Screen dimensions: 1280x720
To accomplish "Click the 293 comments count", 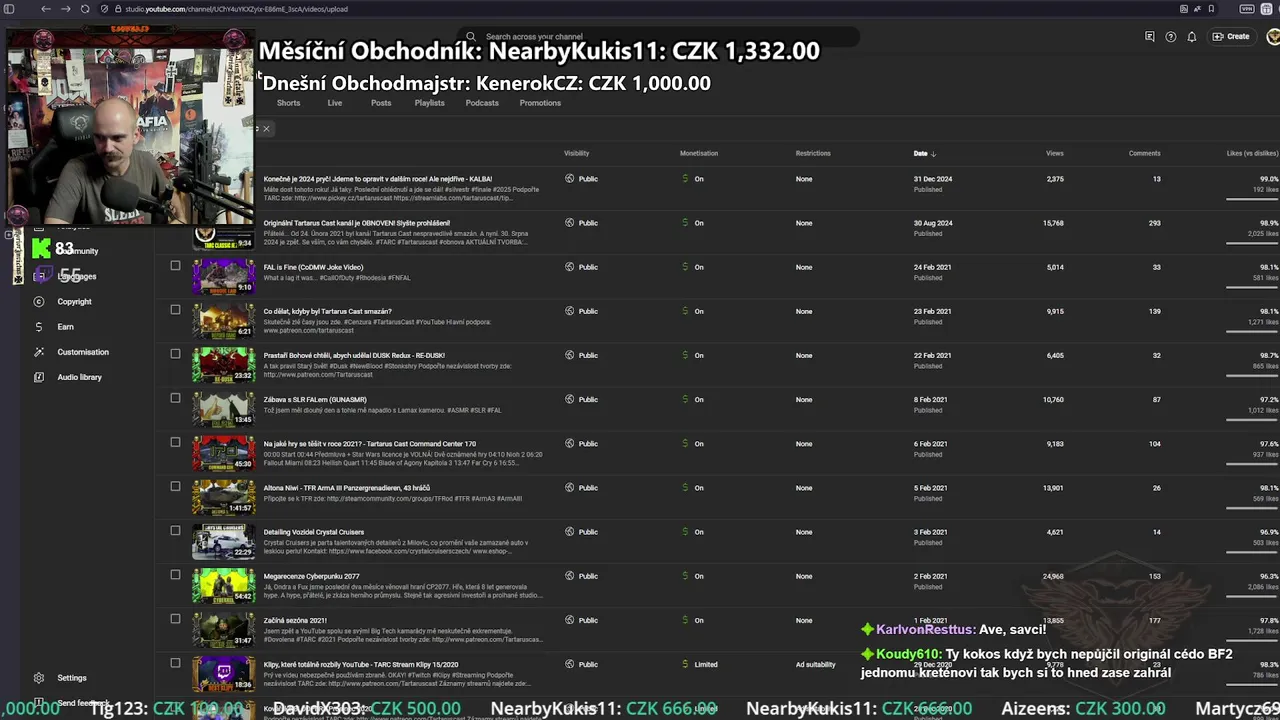I will pyautogui.click(x=1155, y=223).
